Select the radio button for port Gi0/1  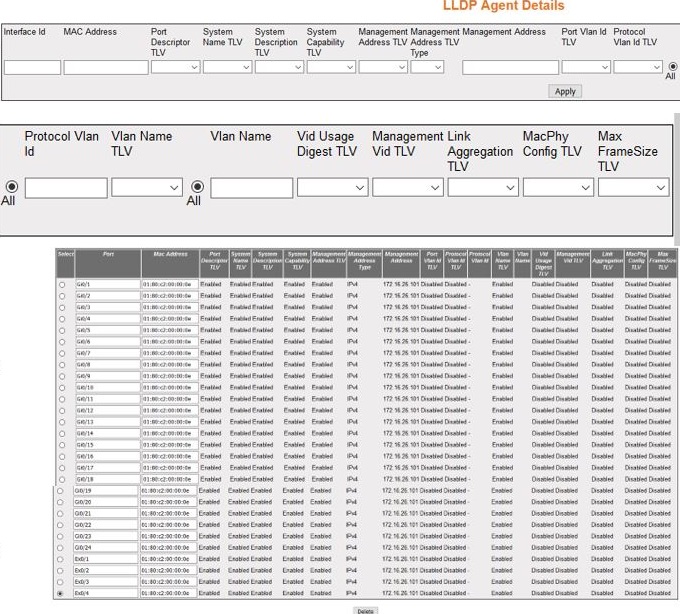[62, 285]
